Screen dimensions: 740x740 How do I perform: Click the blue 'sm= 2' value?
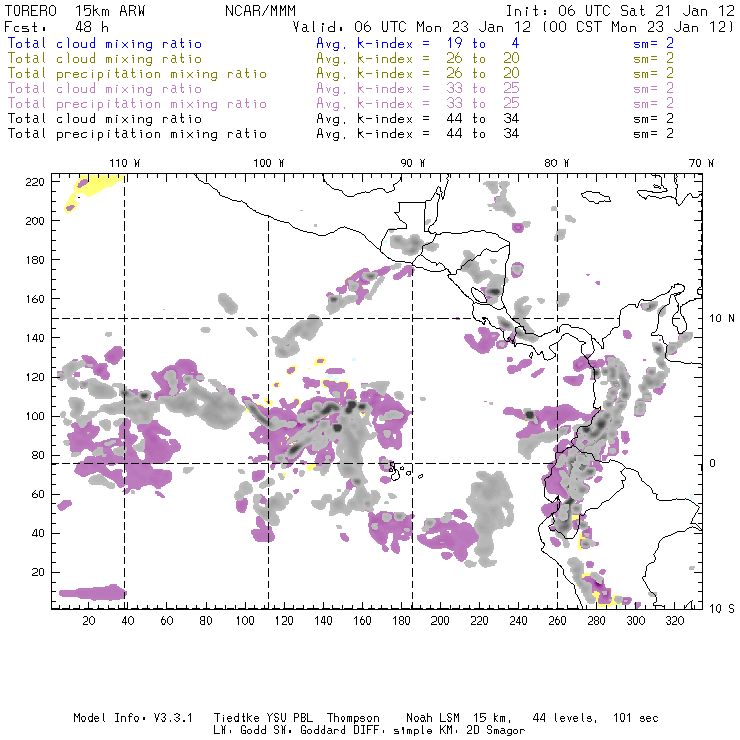[x=653, y=43]
